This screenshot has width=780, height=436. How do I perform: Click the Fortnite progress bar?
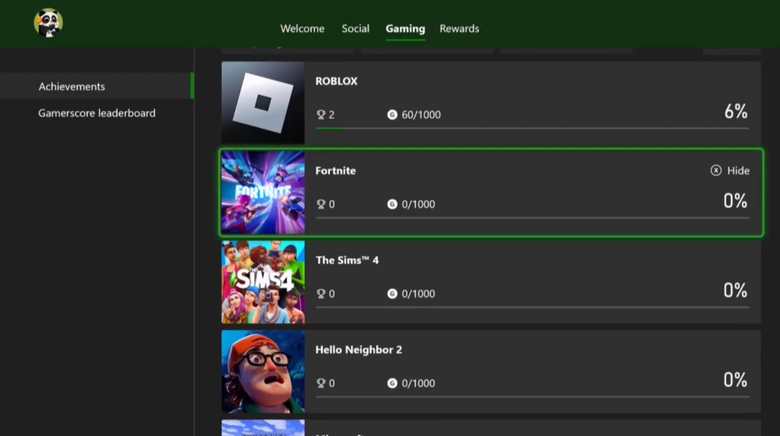coord(532,218)
